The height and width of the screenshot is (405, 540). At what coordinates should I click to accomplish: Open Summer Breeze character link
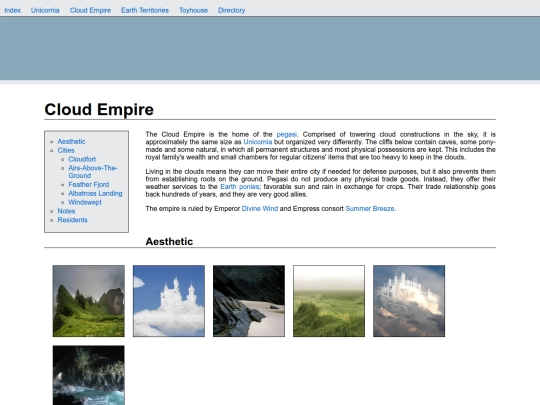click(370, 209)
